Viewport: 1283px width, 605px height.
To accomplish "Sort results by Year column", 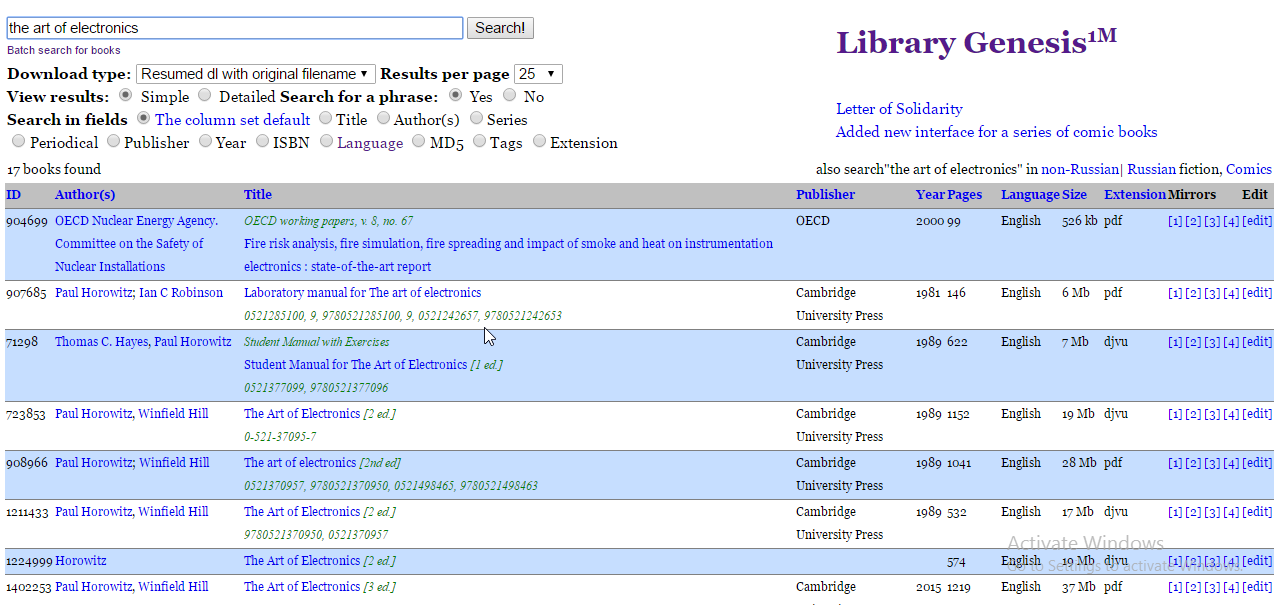I will 930,195.
